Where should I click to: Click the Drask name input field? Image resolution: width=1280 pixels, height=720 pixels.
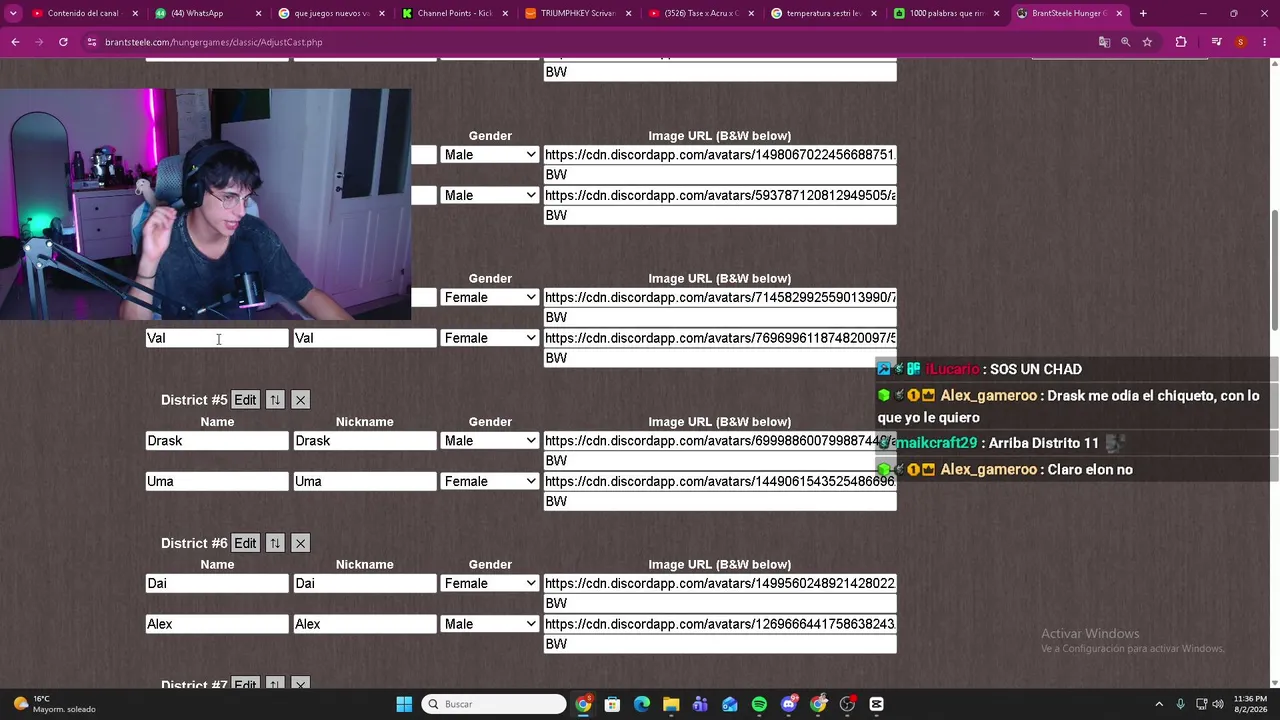tap(217, 441)
